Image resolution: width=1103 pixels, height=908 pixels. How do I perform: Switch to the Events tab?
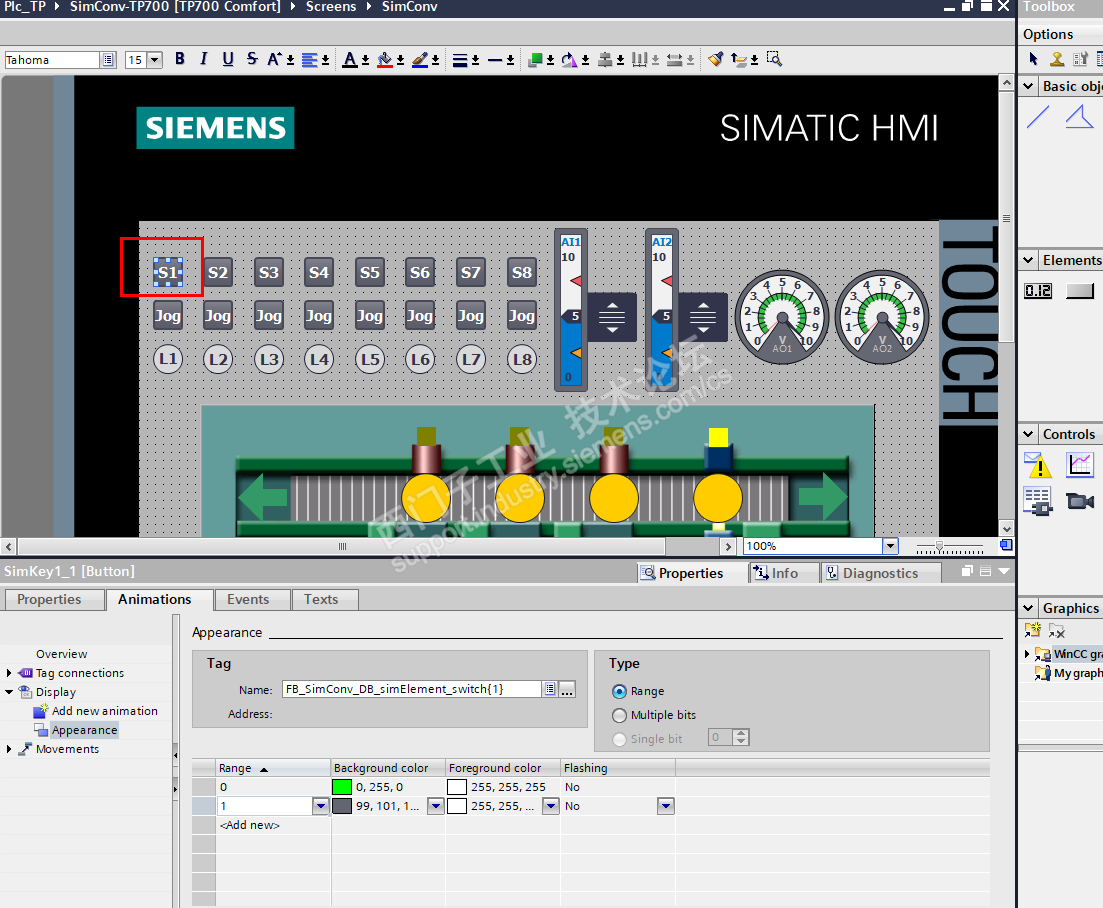coord(248,599)
